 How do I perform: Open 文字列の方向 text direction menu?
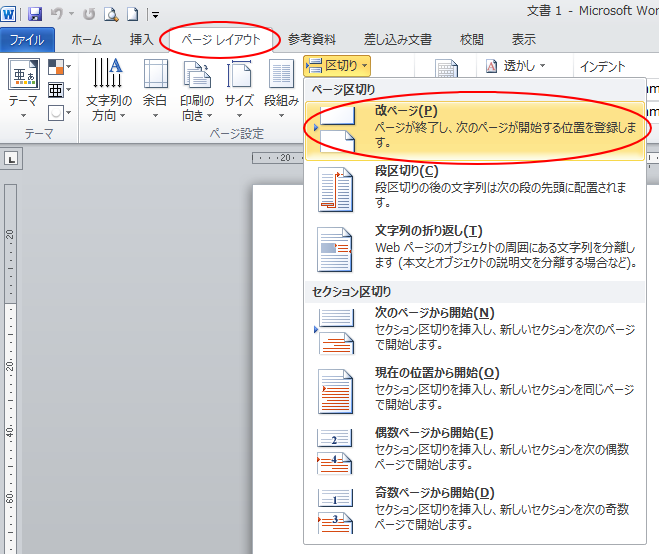109,90
